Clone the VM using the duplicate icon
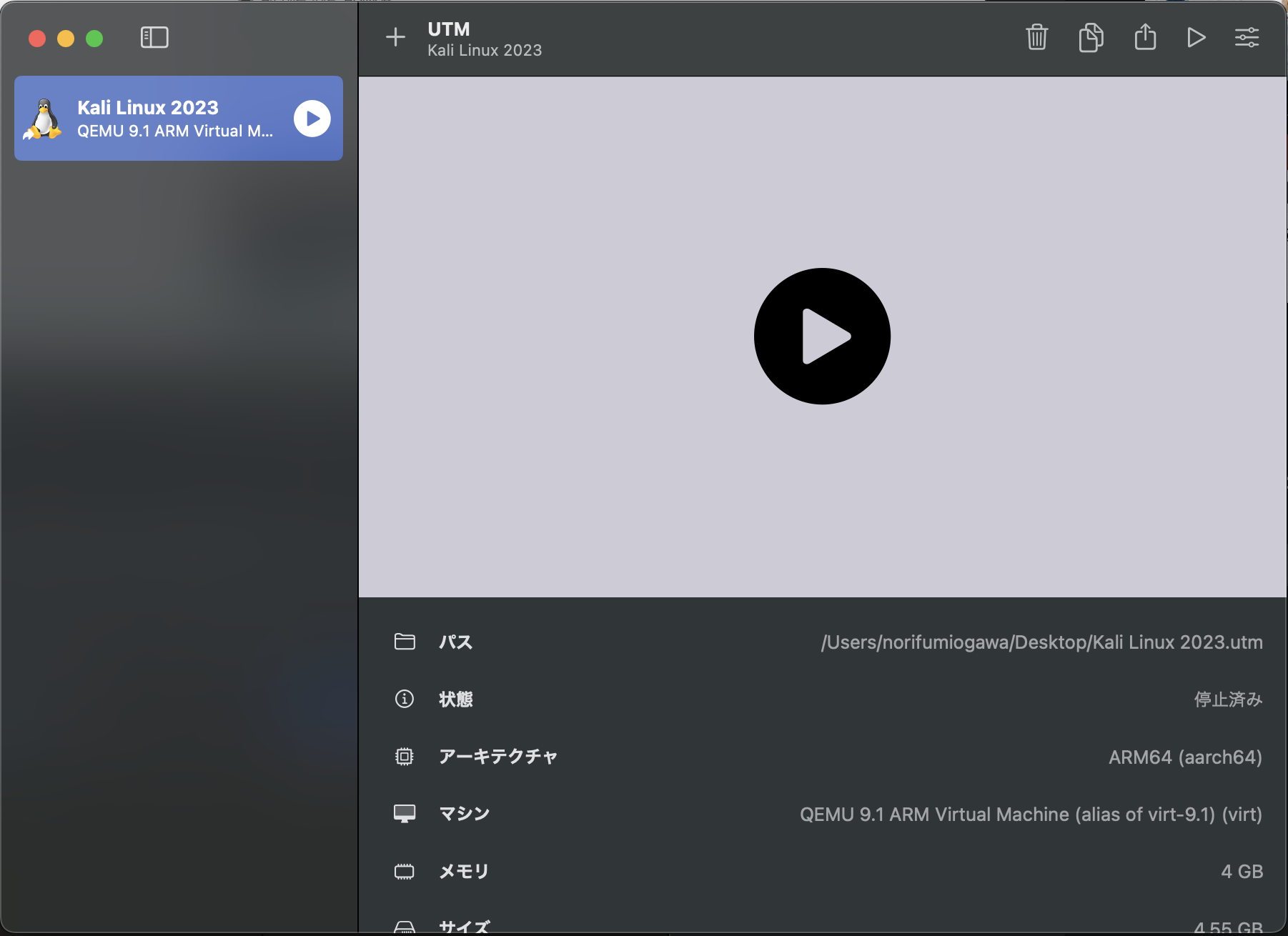 click(1091, 37)
